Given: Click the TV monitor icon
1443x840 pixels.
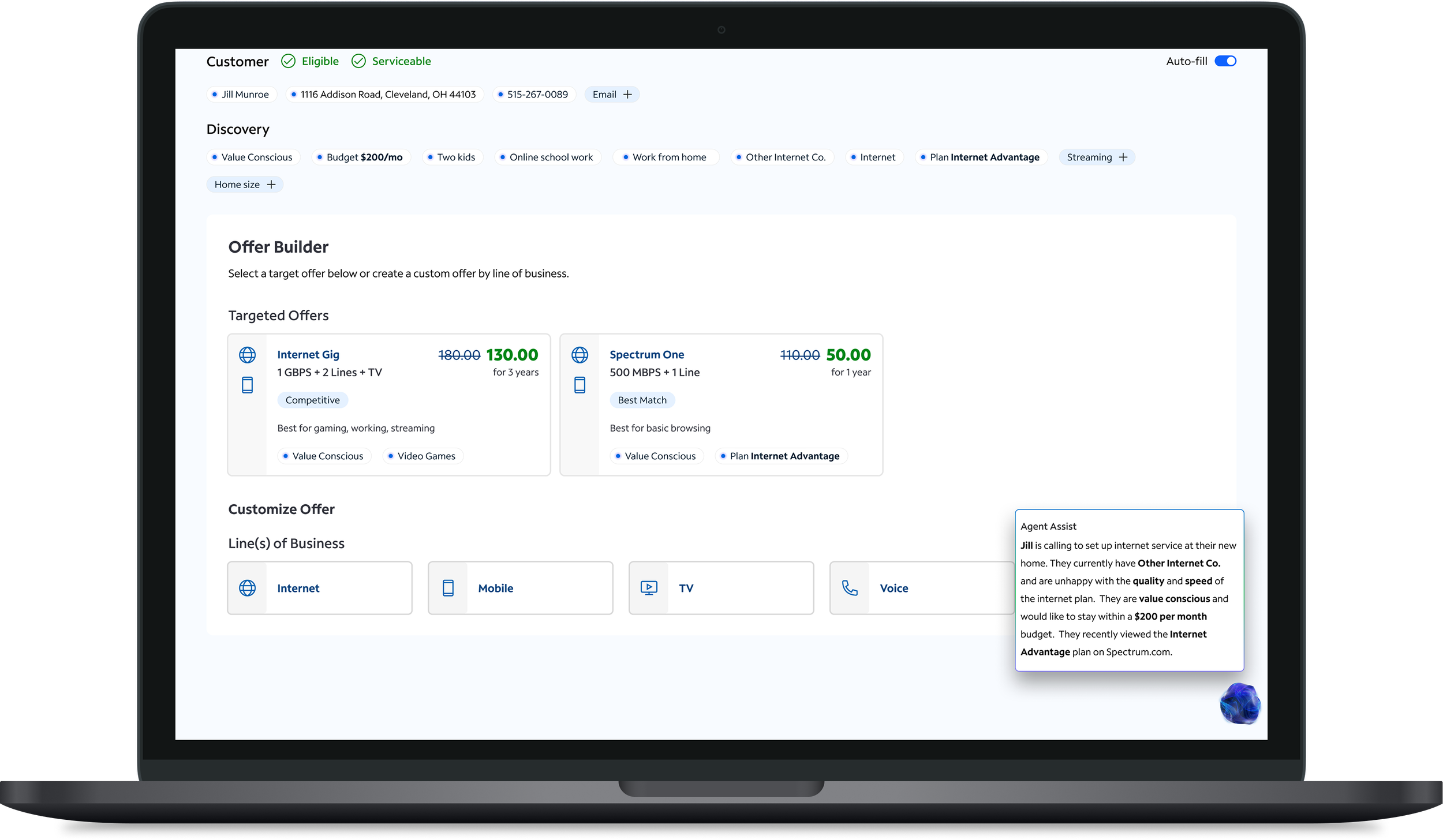Looking at the screenshot, I should [x=649, y=588].
